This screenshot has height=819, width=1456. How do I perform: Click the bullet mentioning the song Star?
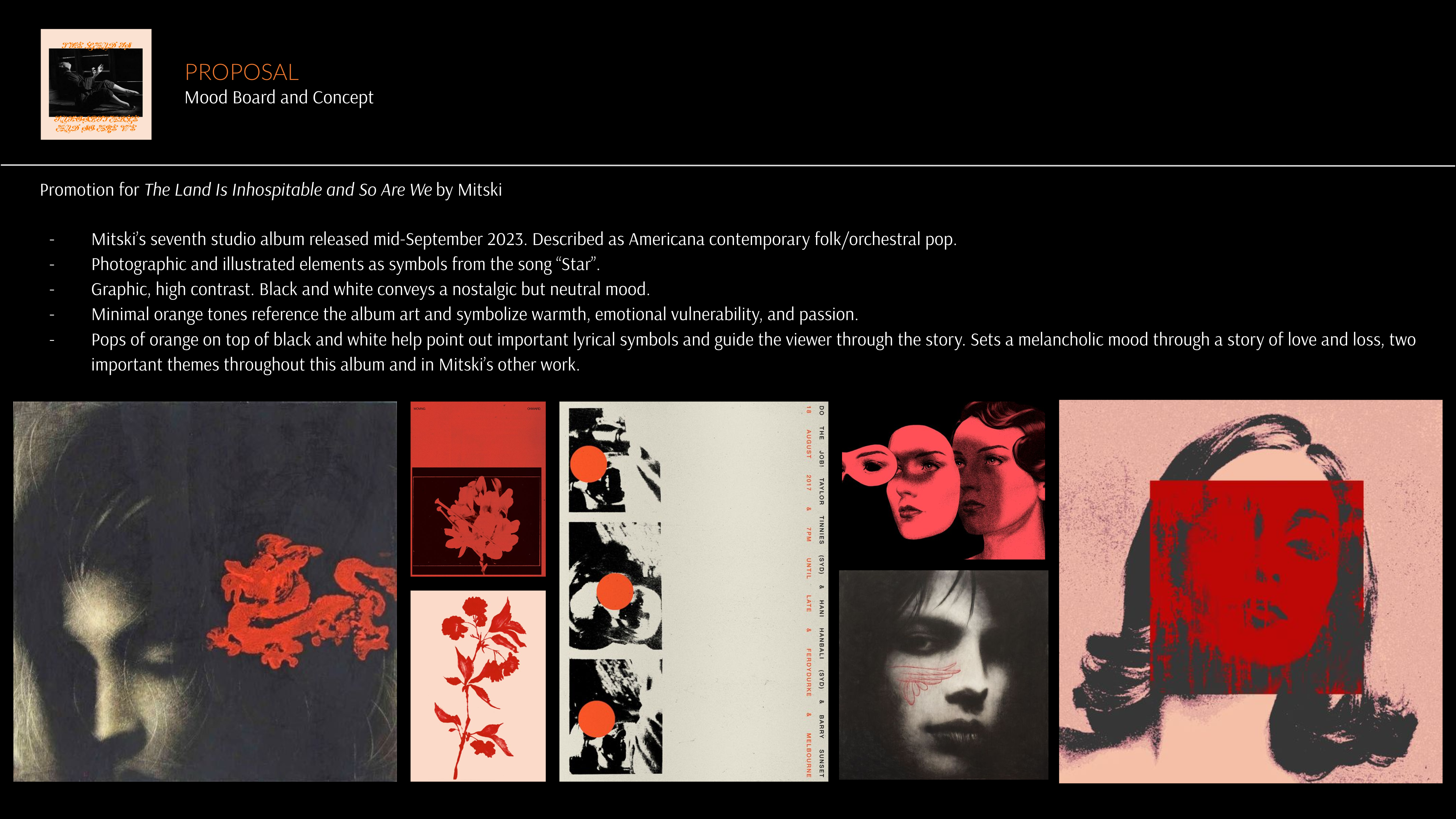(x=345, y=265)
